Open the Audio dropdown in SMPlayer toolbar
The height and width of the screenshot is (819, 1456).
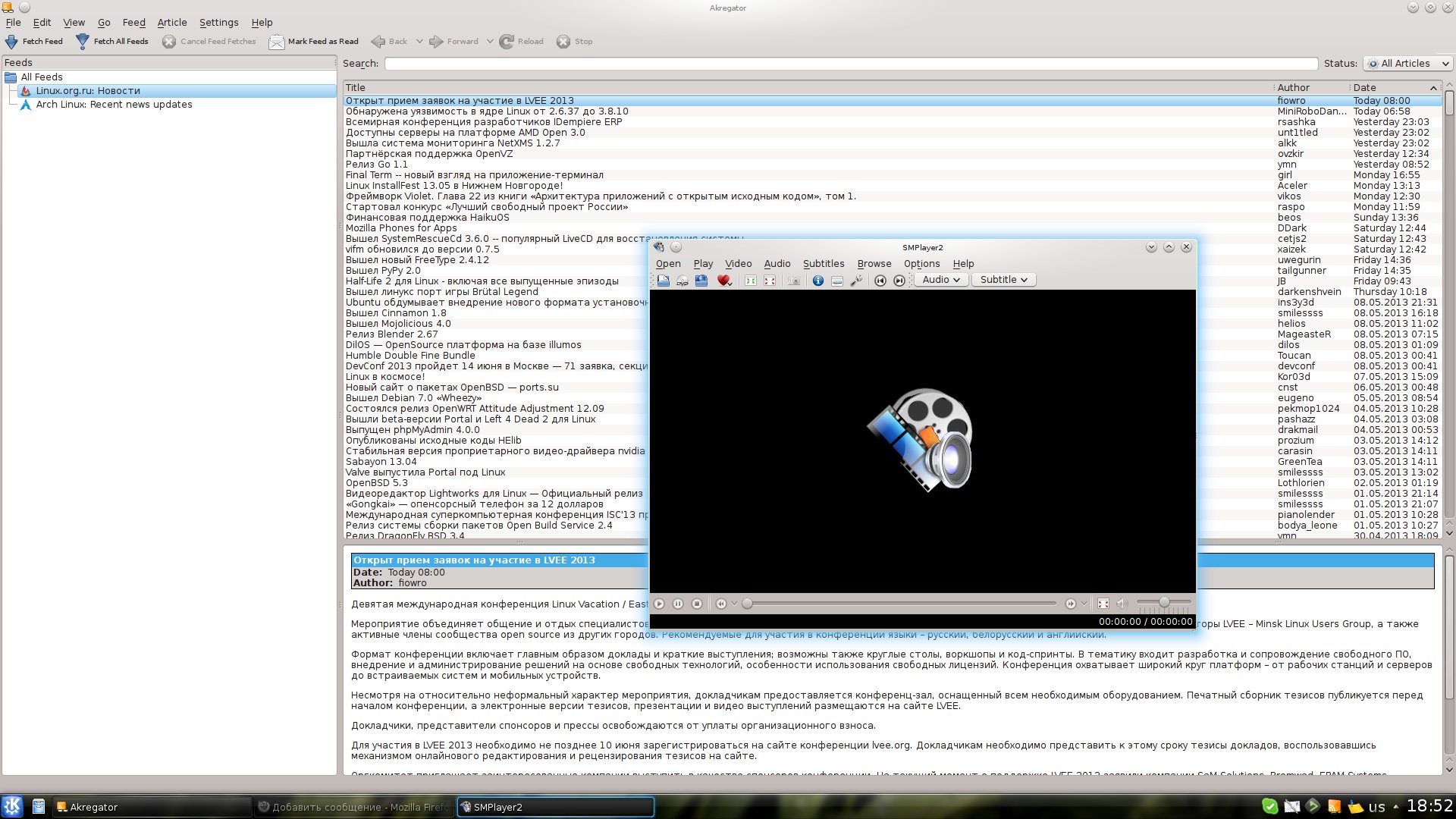941,280
